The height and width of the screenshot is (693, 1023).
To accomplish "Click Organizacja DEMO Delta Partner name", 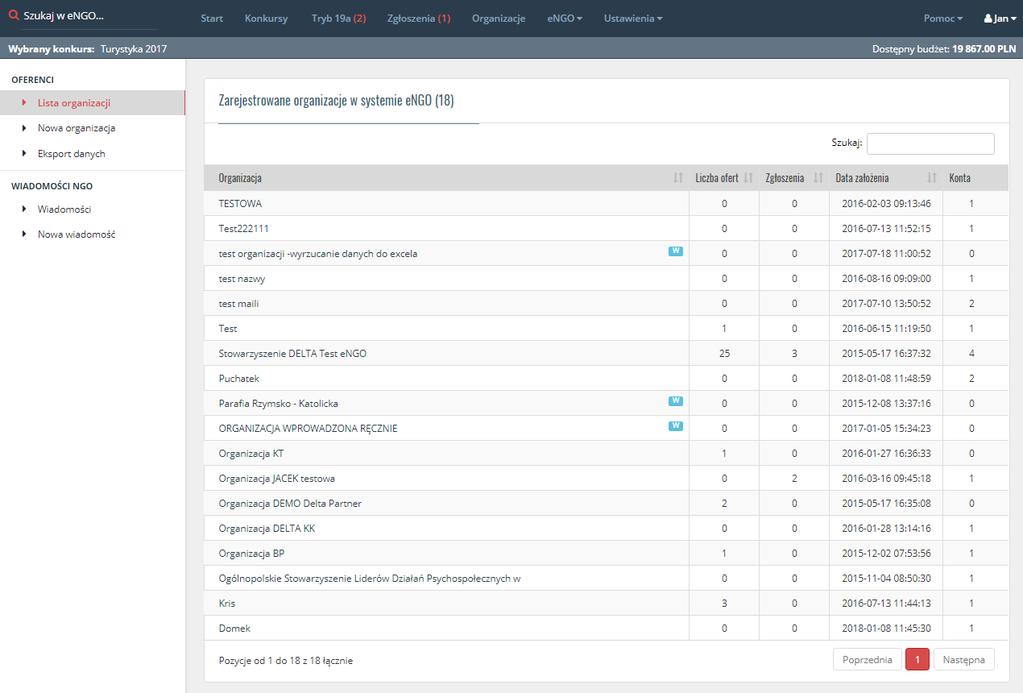I will (x=290, y=503).
